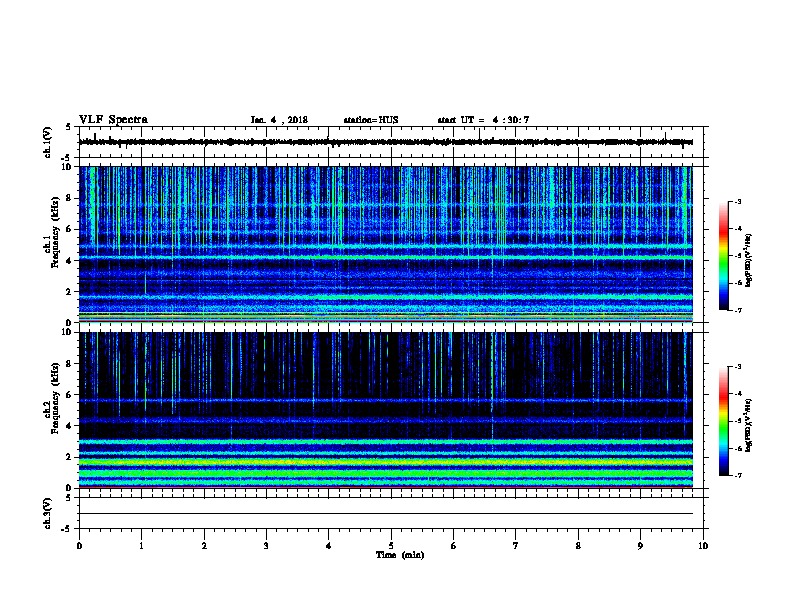This screenshot has width=792, height=612.
Task: Click the 'ch.1(V)' waveform axis label
Action: pos(47,142)
